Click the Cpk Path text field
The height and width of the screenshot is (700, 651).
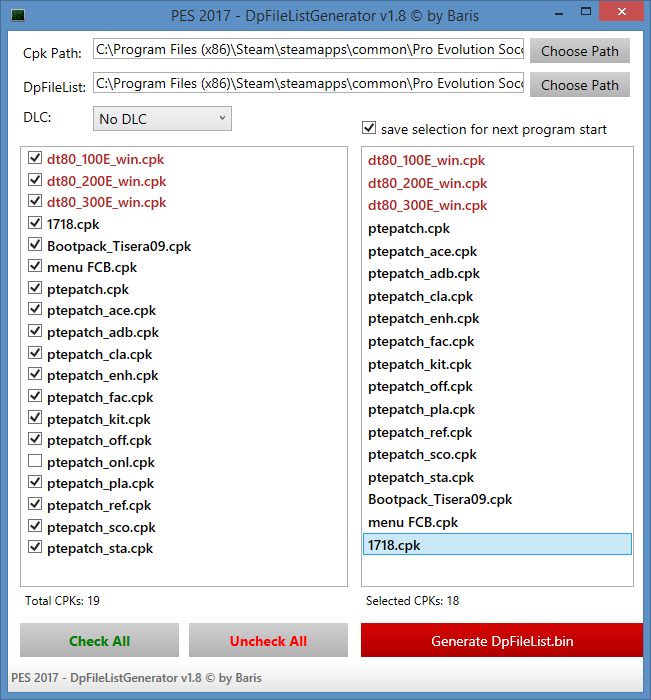308,49
